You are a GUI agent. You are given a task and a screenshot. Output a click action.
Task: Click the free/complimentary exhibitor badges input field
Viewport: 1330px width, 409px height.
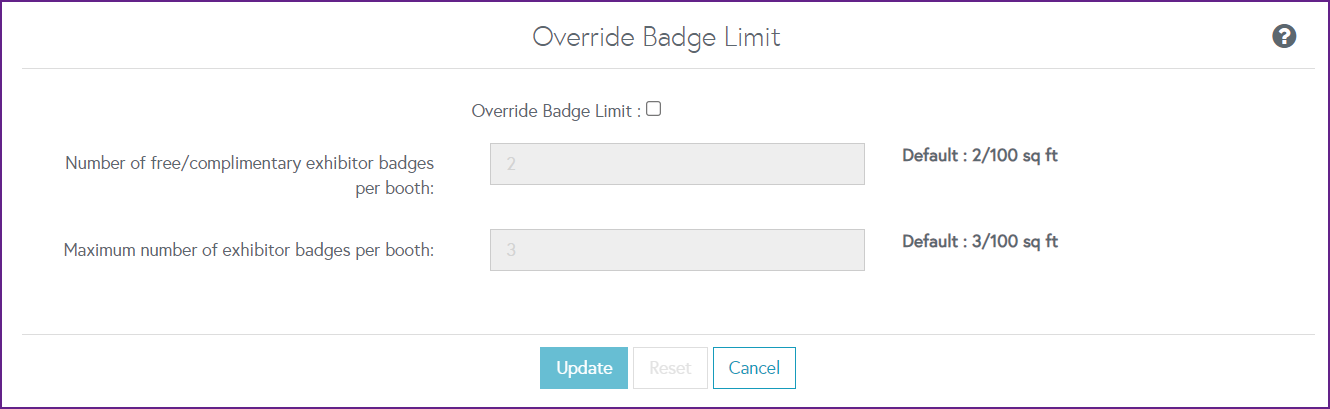(677, 164)
